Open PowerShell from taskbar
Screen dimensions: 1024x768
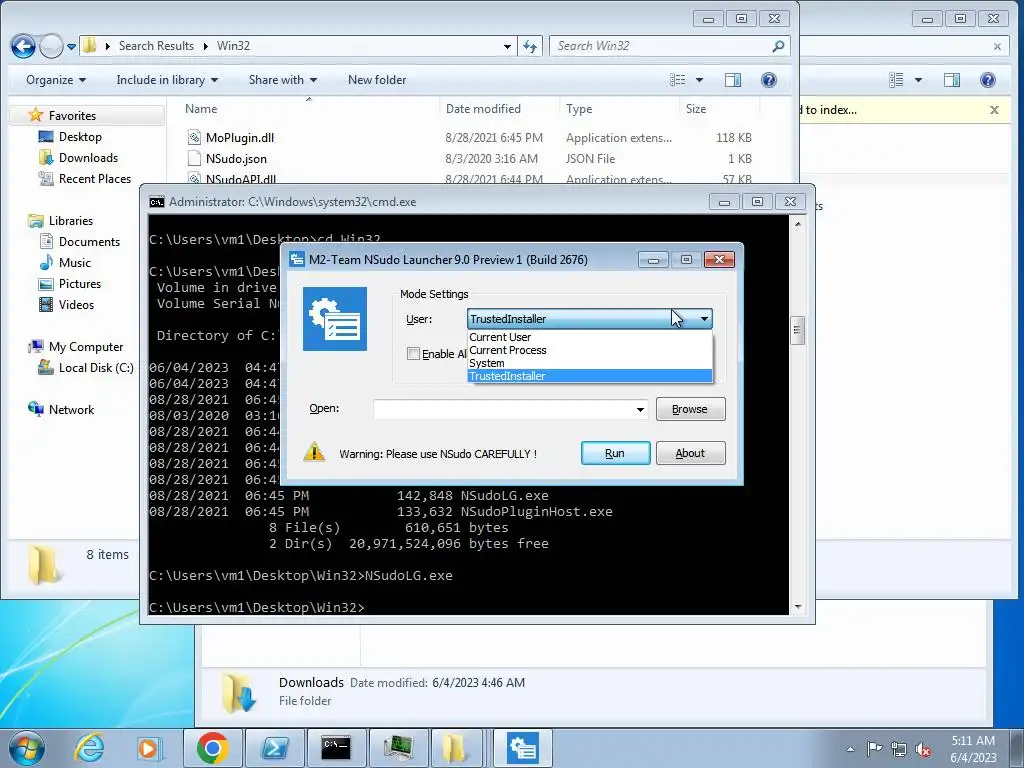[x=274, y=748]
